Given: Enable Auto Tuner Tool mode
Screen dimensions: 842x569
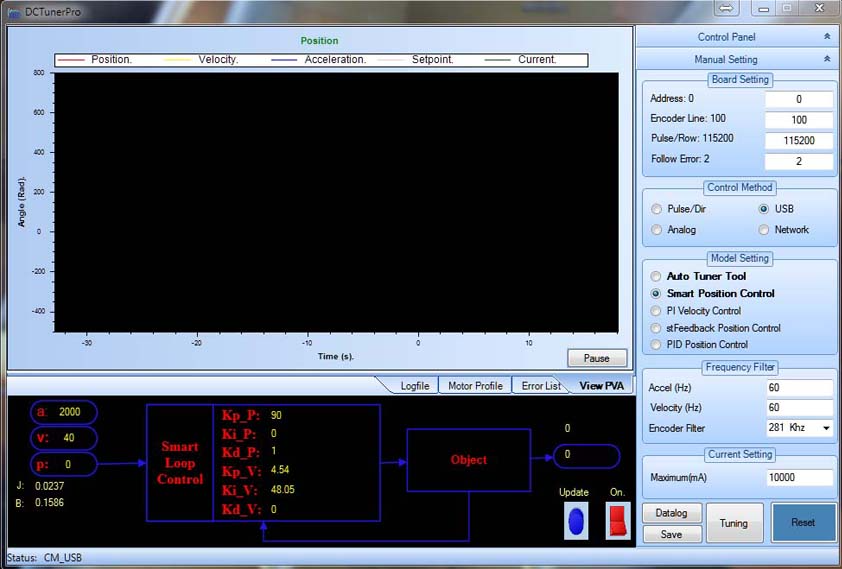Looking at the screenshot, I should coord(657,276).
